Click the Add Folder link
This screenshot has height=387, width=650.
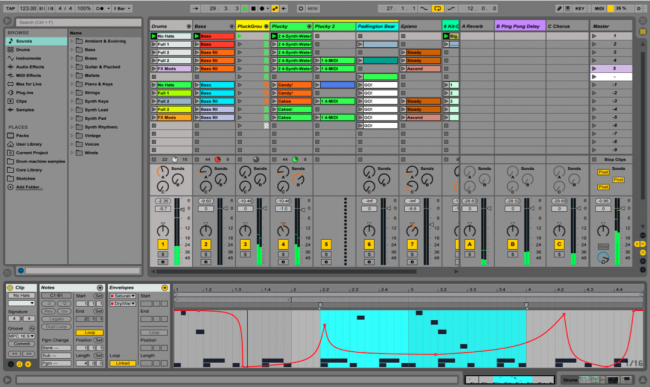[x=28, y=187]
